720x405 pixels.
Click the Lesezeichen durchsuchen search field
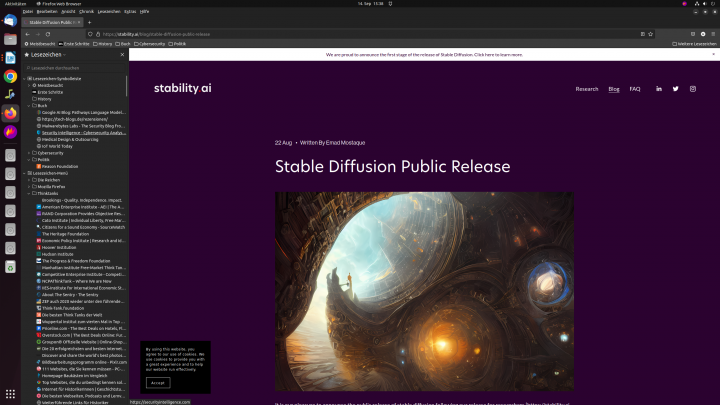pyautogui.click(x=74, y=68)
